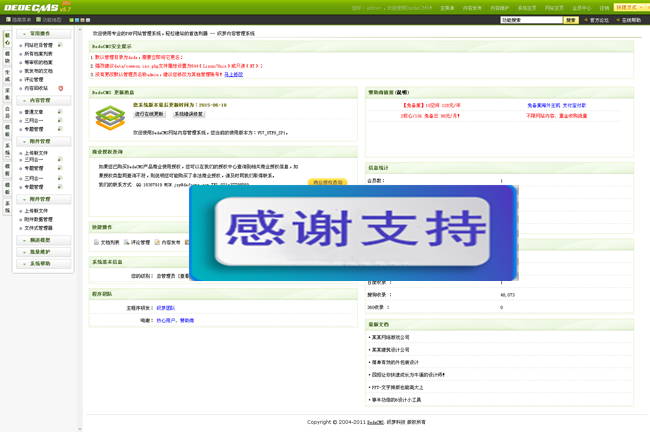The width and height of the screenshot is (650, 432).
Task: Collapse the 内容管理 sidebar section
Action: [x=44, y=100]
